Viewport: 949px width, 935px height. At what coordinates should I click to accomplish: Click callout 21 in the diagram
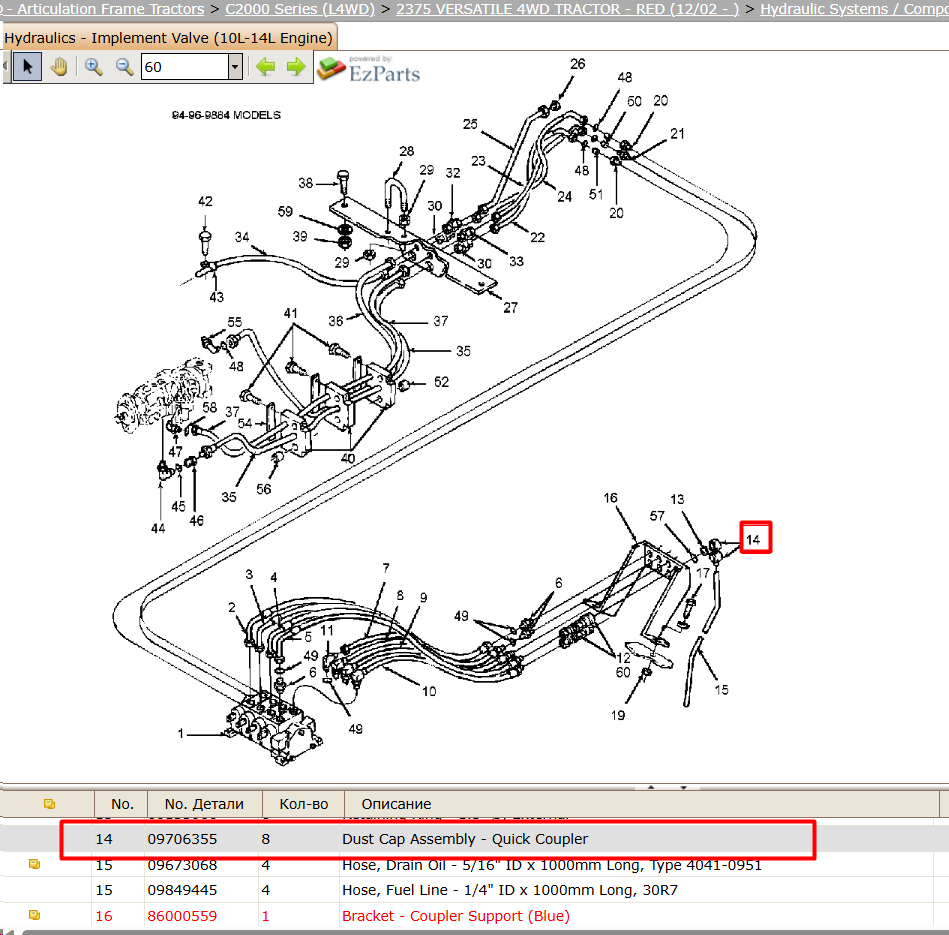[x=677, y=134]
